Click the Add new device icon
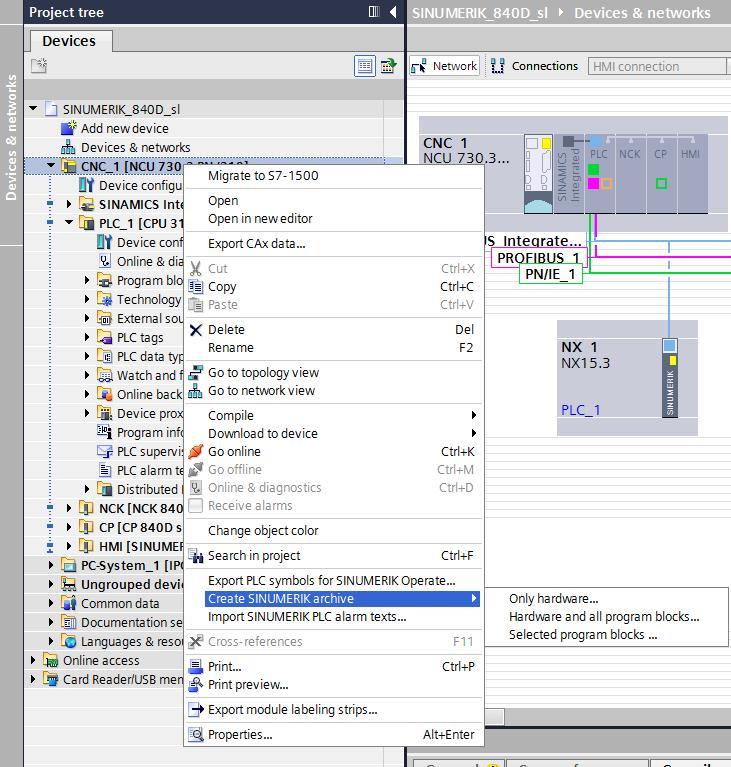Screen dimensions: 731x767 click(x=69, y=128)
